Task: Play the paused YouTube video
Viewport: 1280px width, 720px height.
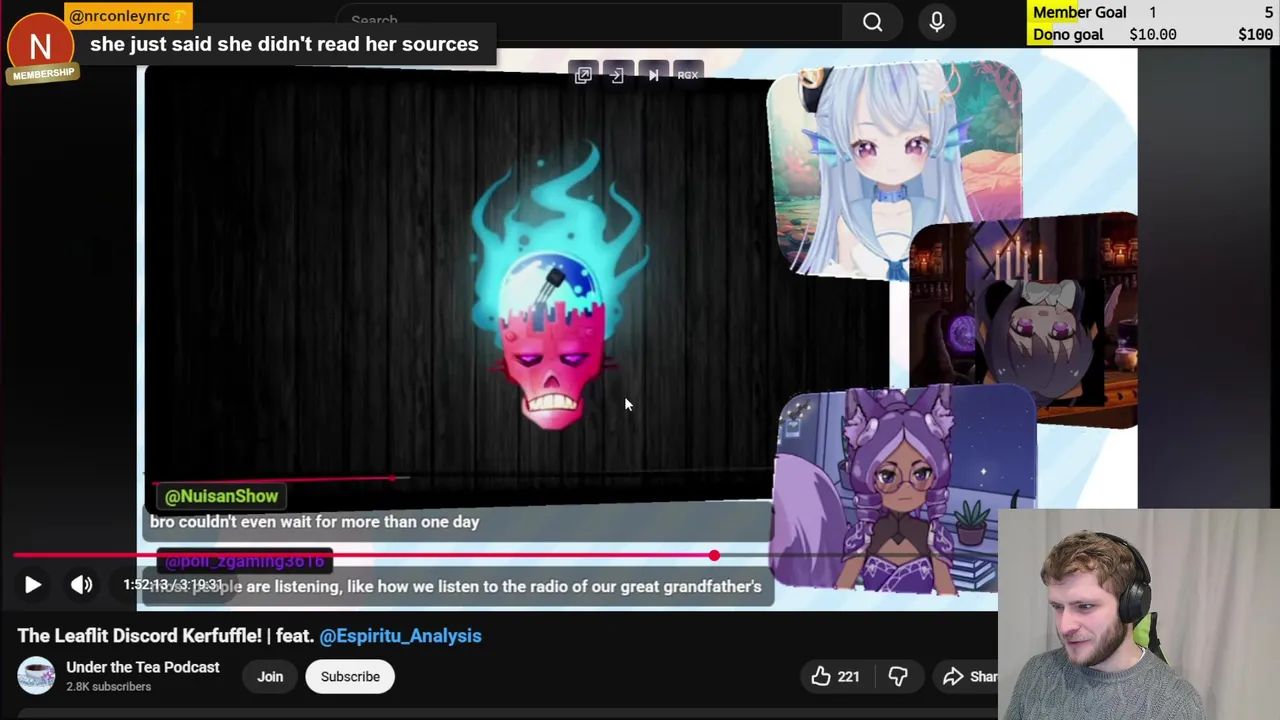Action: (x=32, y=585)
